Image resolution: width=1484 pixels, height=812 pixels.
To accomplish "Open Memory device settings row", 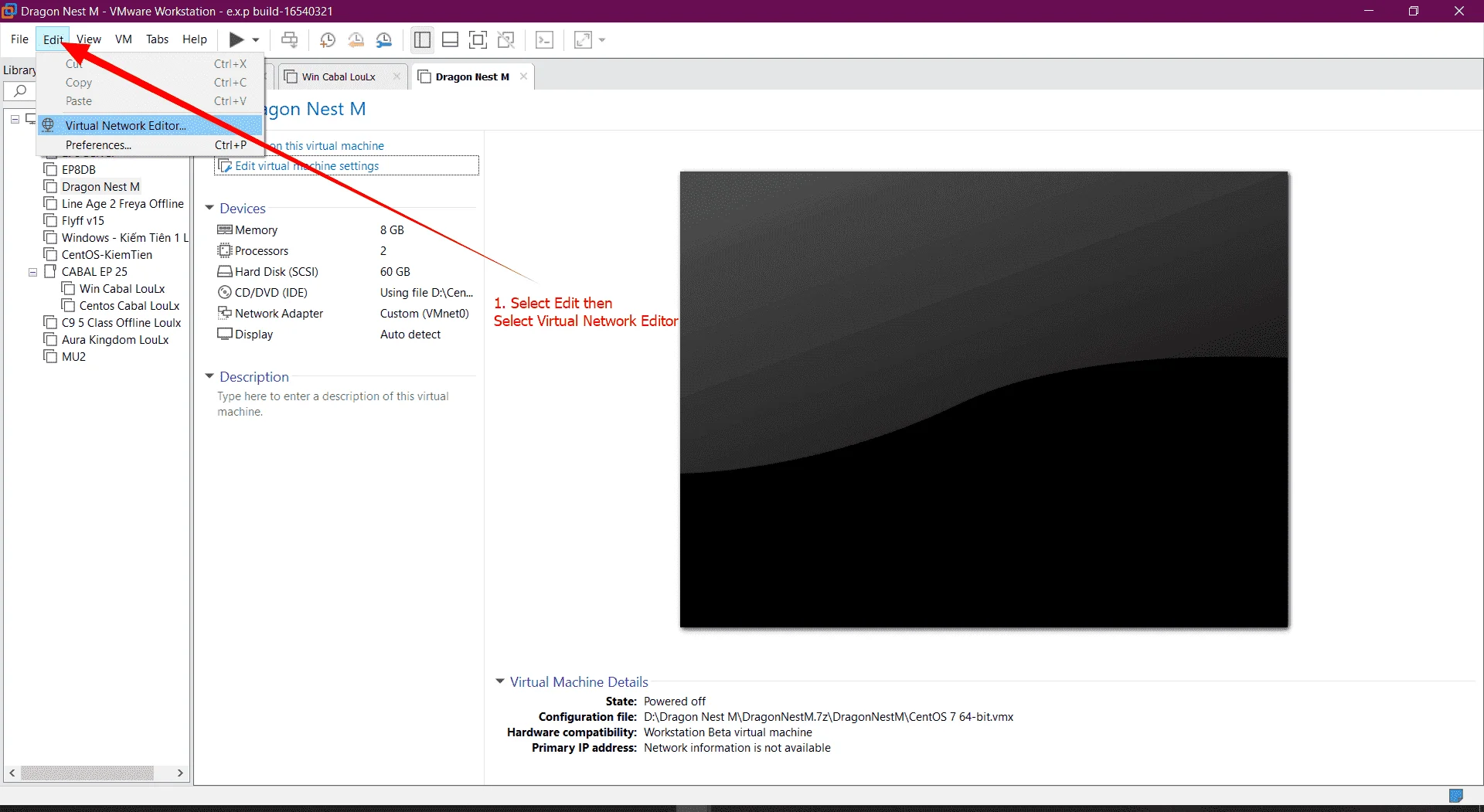I will click(x=345, y=229).
